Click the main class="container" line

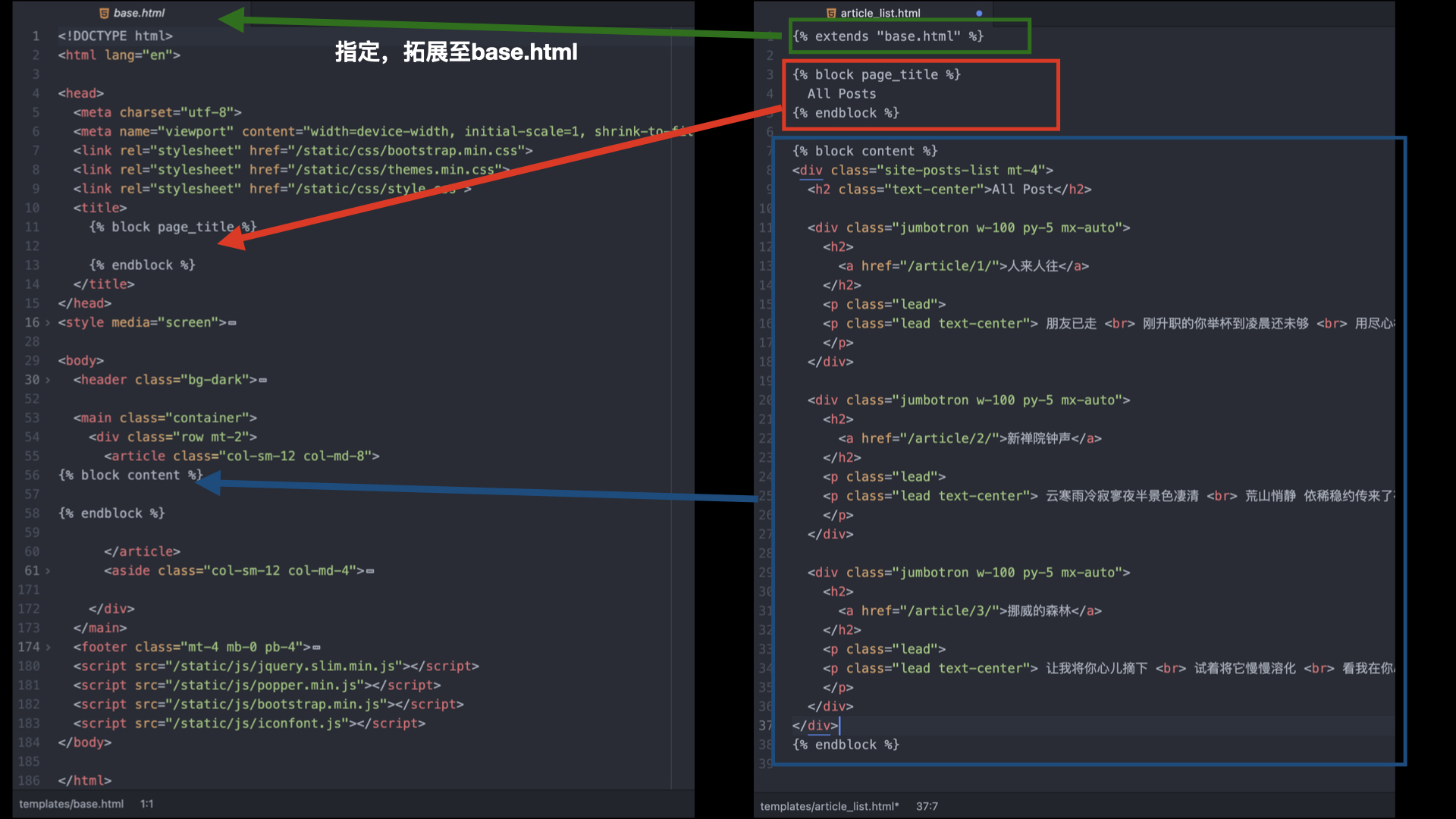coord(165,418)
